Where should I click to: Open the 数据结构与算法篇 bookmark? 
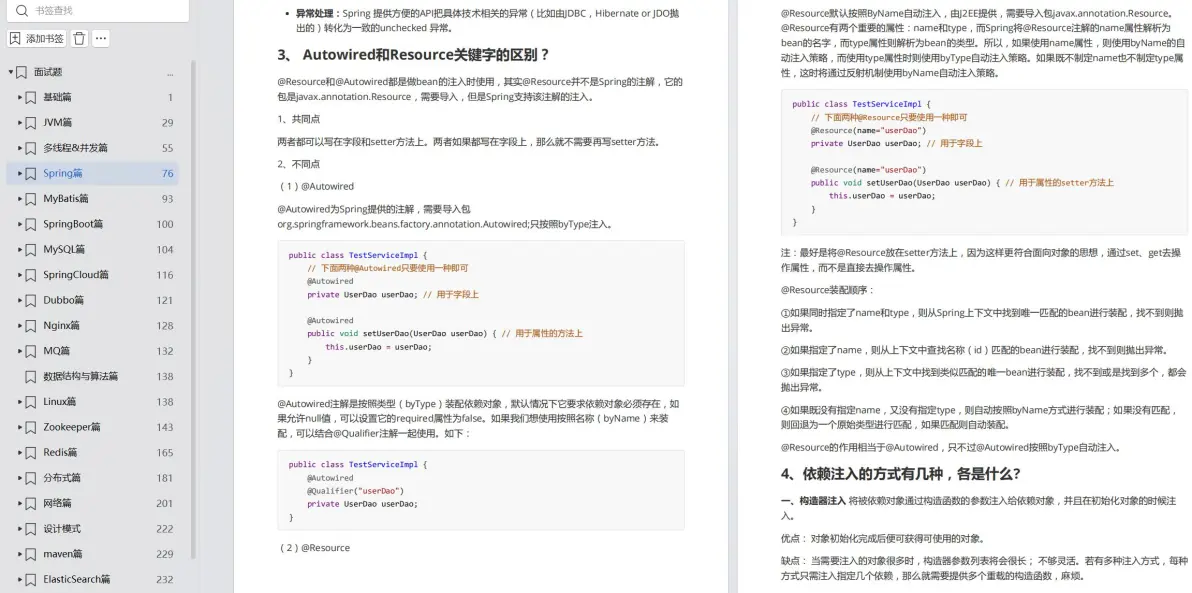[x=81, y=376]
